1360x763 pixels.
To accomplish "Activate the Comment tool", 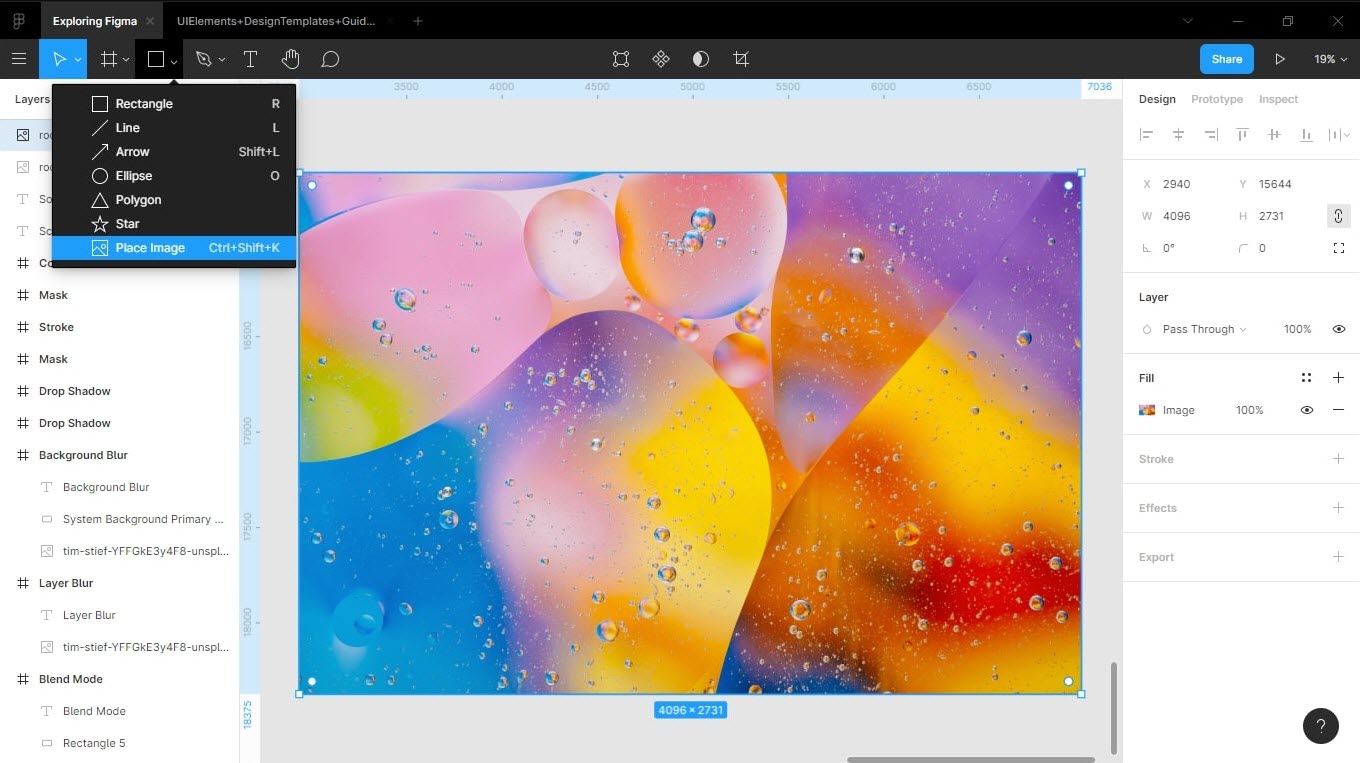I will 330,60.
